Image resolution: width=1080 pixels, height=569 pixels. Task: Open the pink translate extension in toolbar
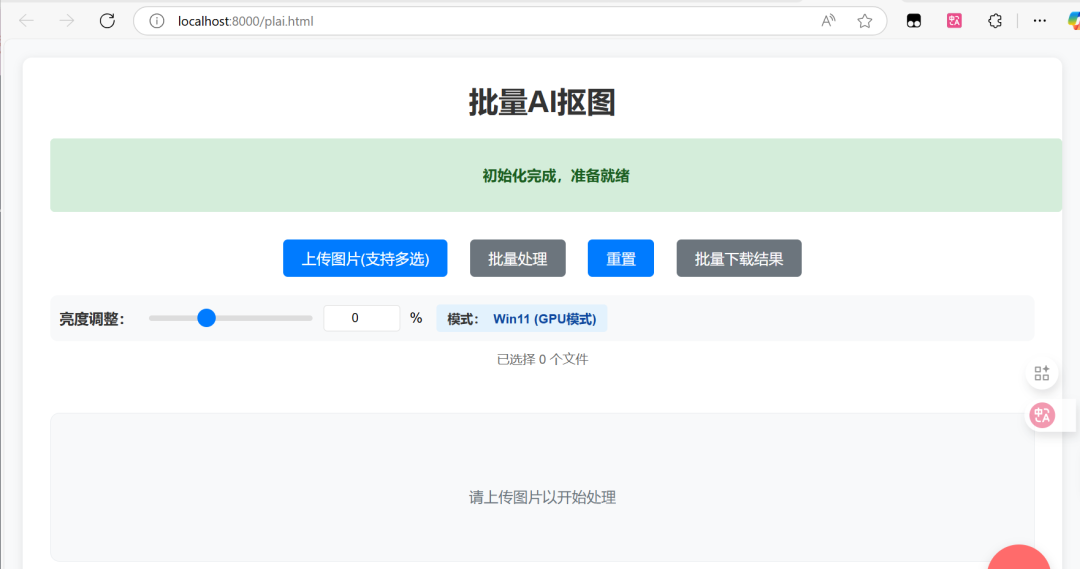tap(954, 21)
